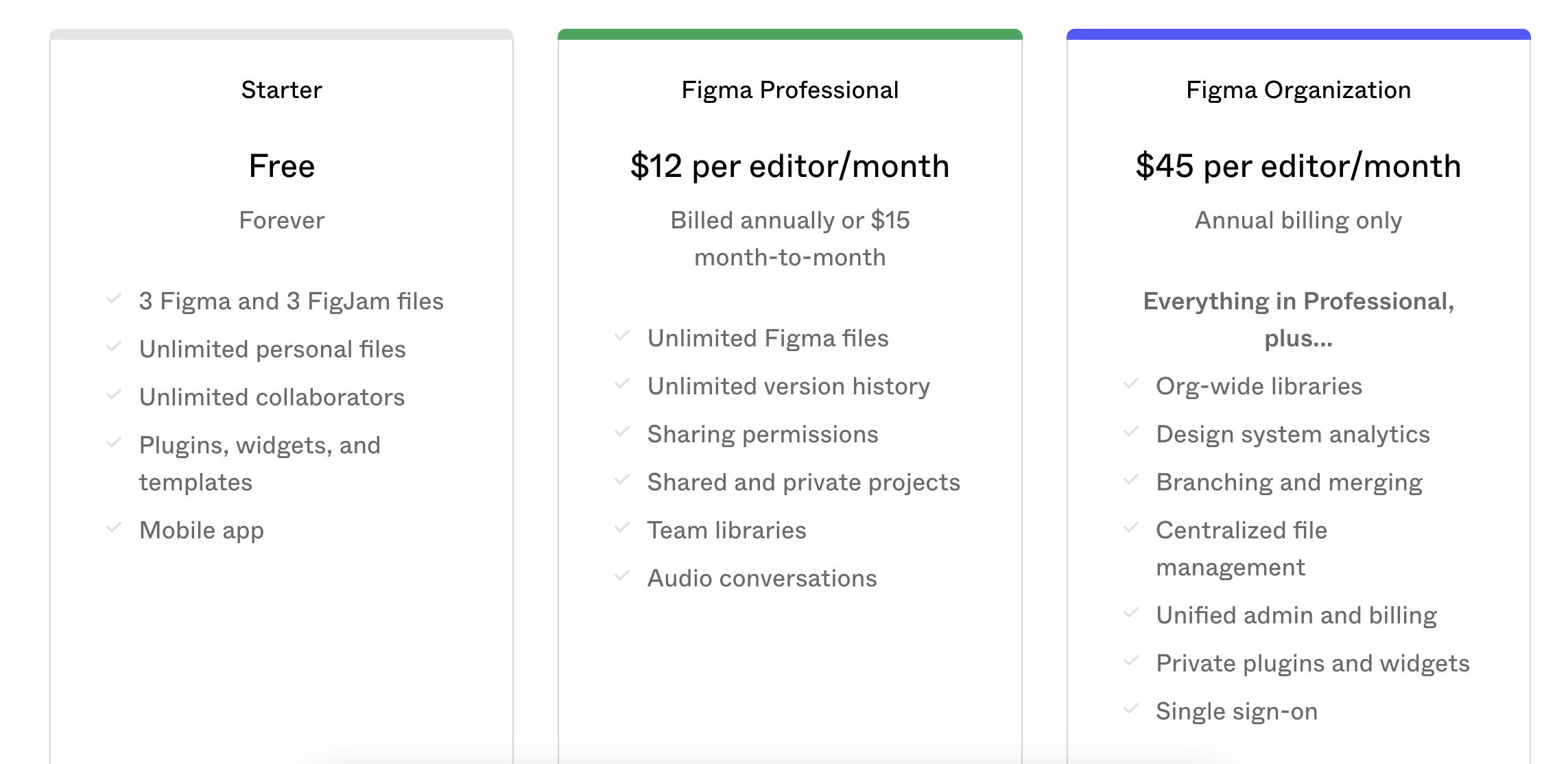
Task: Click checkmark next to Mobile app
Action: pyautogui.click(x=114, y=528)
